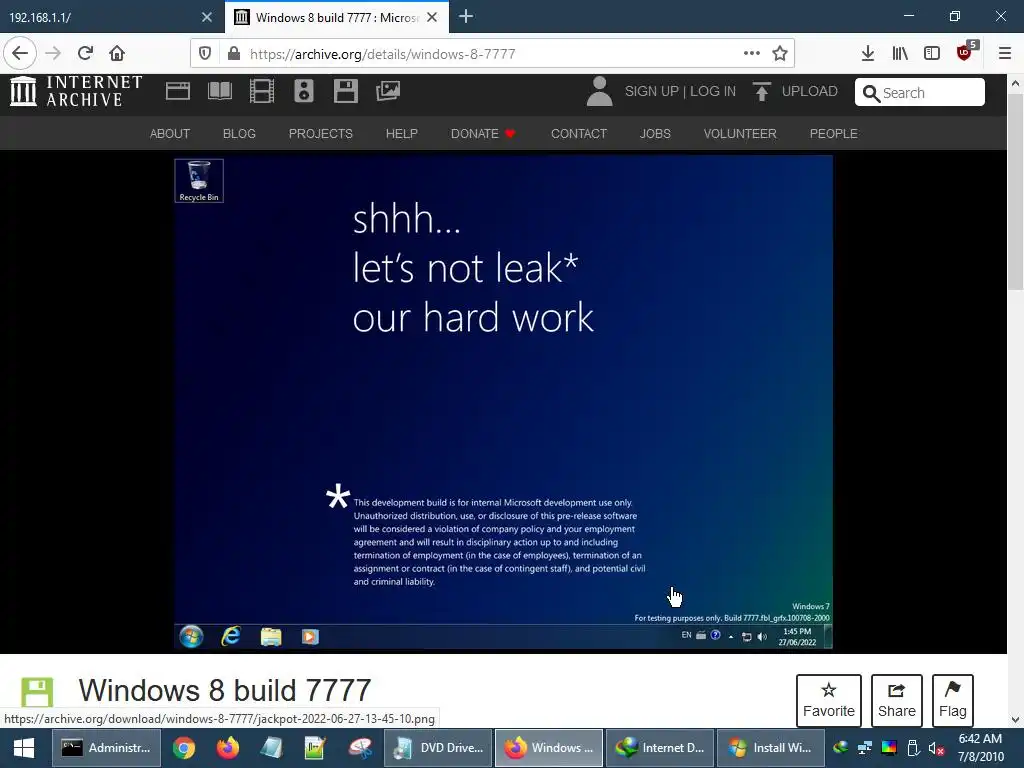This screenshot has width=1024, height=768.
Task: Open the CONTACT menu item
Action: point(579,133)
